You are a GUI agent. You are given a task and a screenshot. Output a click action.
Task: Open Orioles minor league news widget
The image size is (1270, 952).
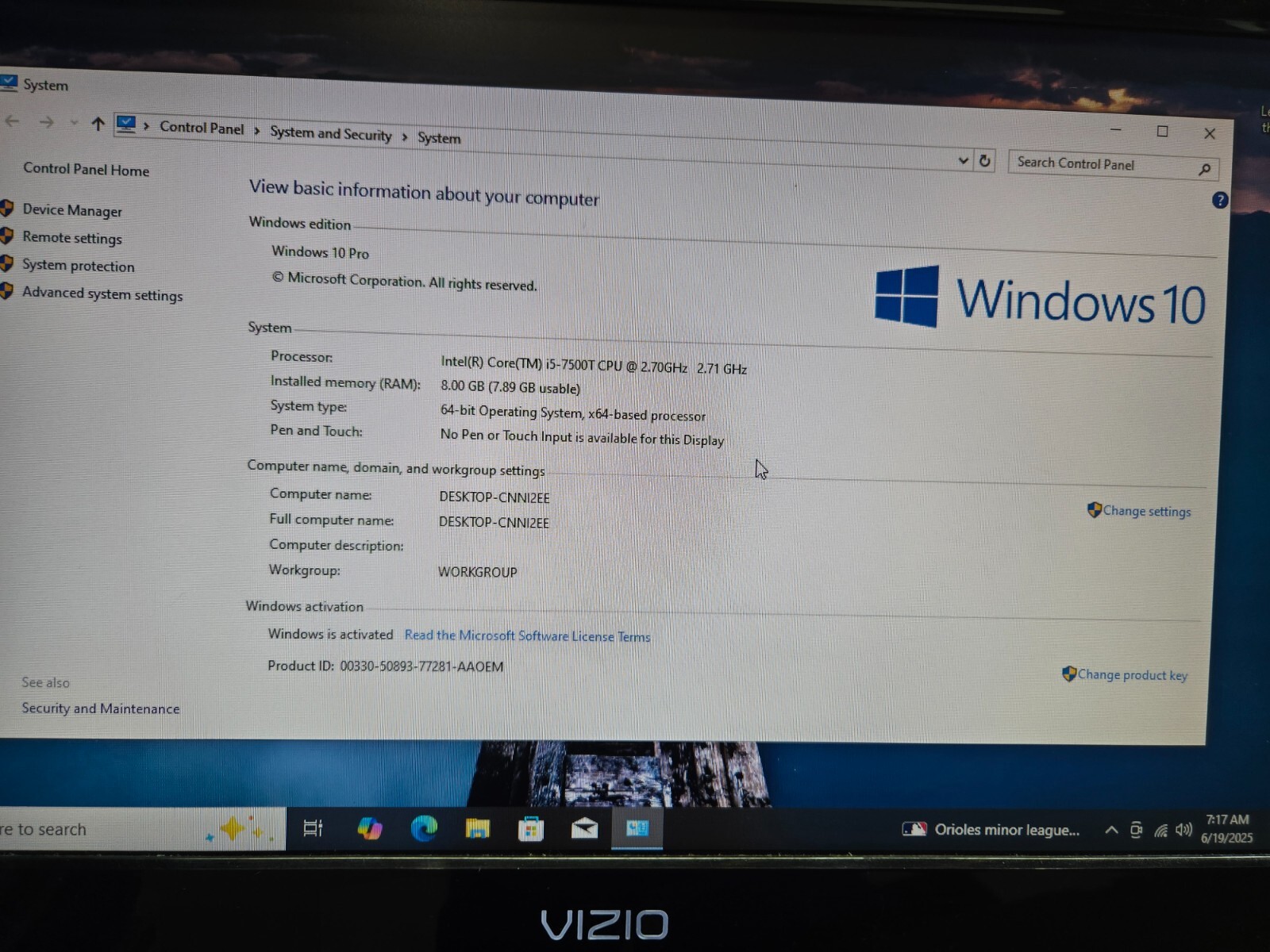(x=991, y=830)
